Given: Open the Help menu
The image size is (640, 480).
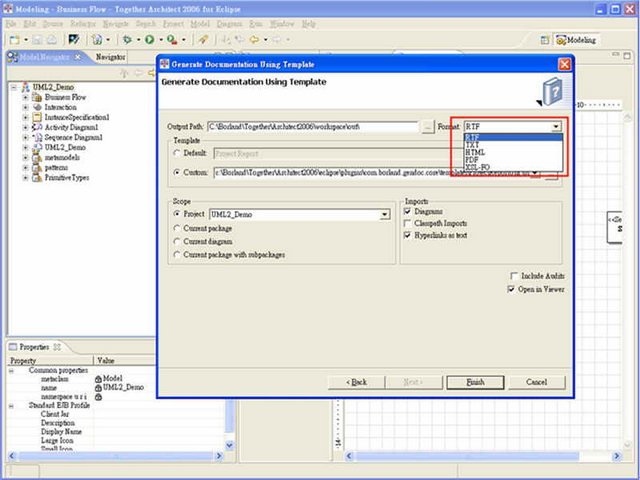Looking at the screenshot, I should [x=309, y=24].
